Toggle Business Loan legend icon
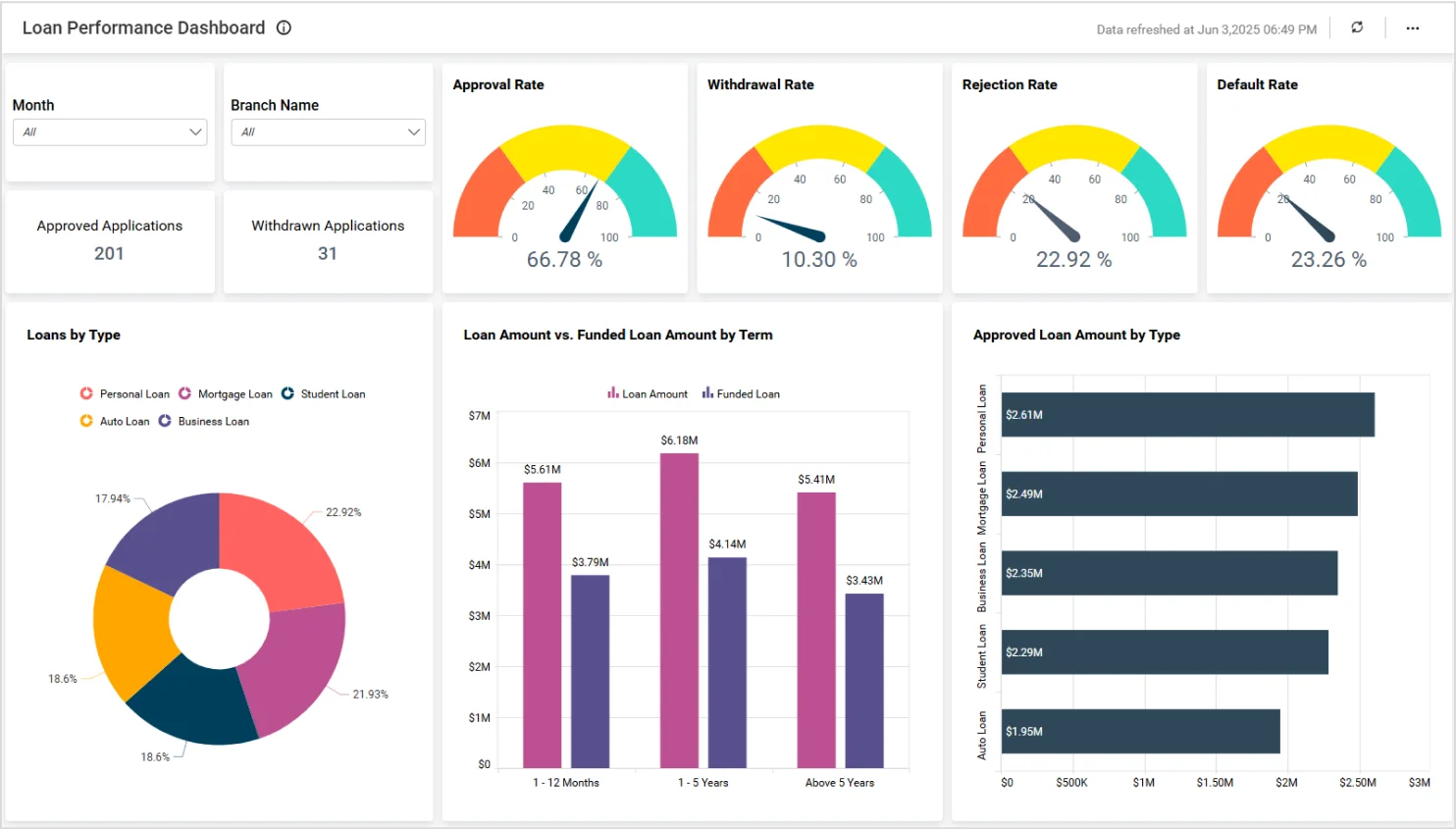 tap(165, 421)
